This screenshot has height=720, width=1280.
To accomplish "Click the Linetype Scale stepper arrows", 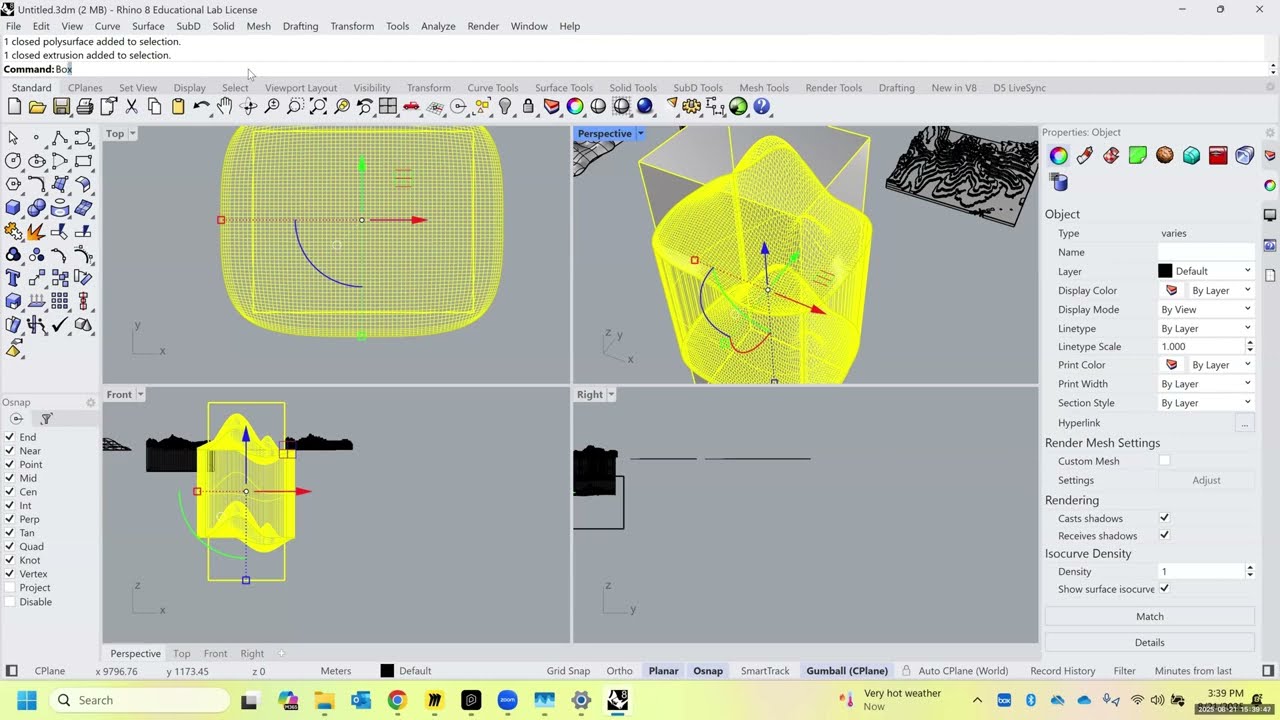I will [x=1249, y=346].
